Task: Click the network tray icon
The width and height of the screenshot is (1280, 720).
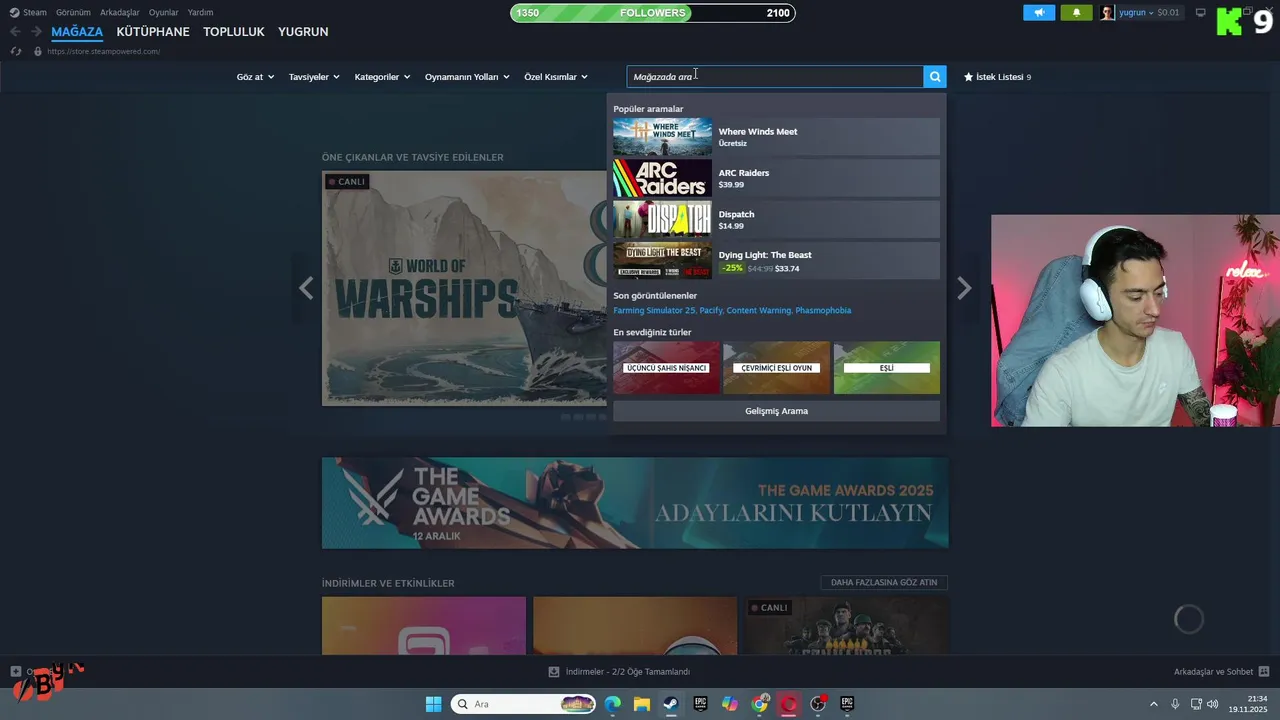Action: click(x=1196, y=704)
